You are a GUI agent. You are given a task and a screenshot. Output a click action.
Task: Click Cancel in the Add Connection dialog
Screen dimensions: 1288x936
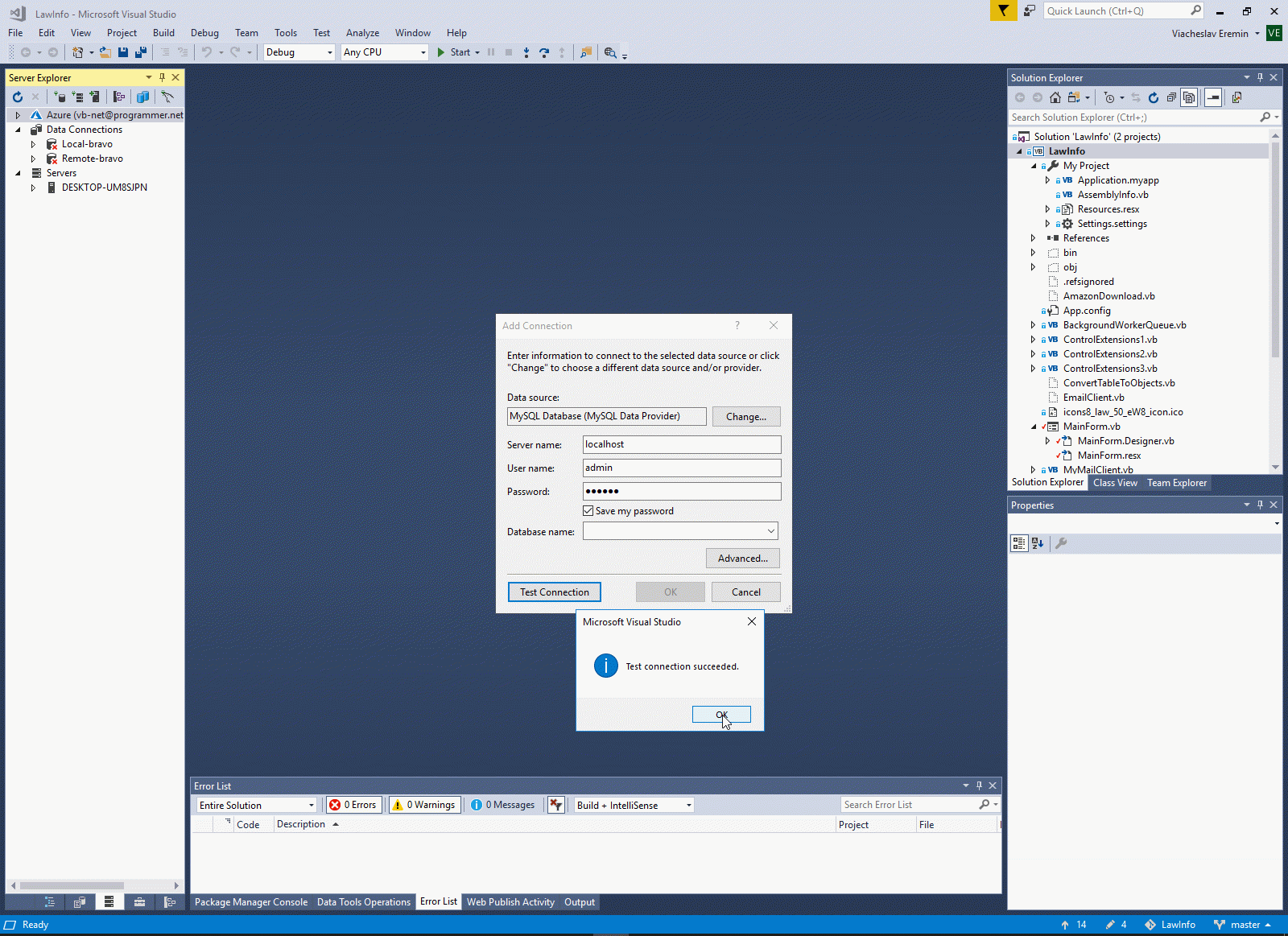pyautogui.click(x=746, y=592)
